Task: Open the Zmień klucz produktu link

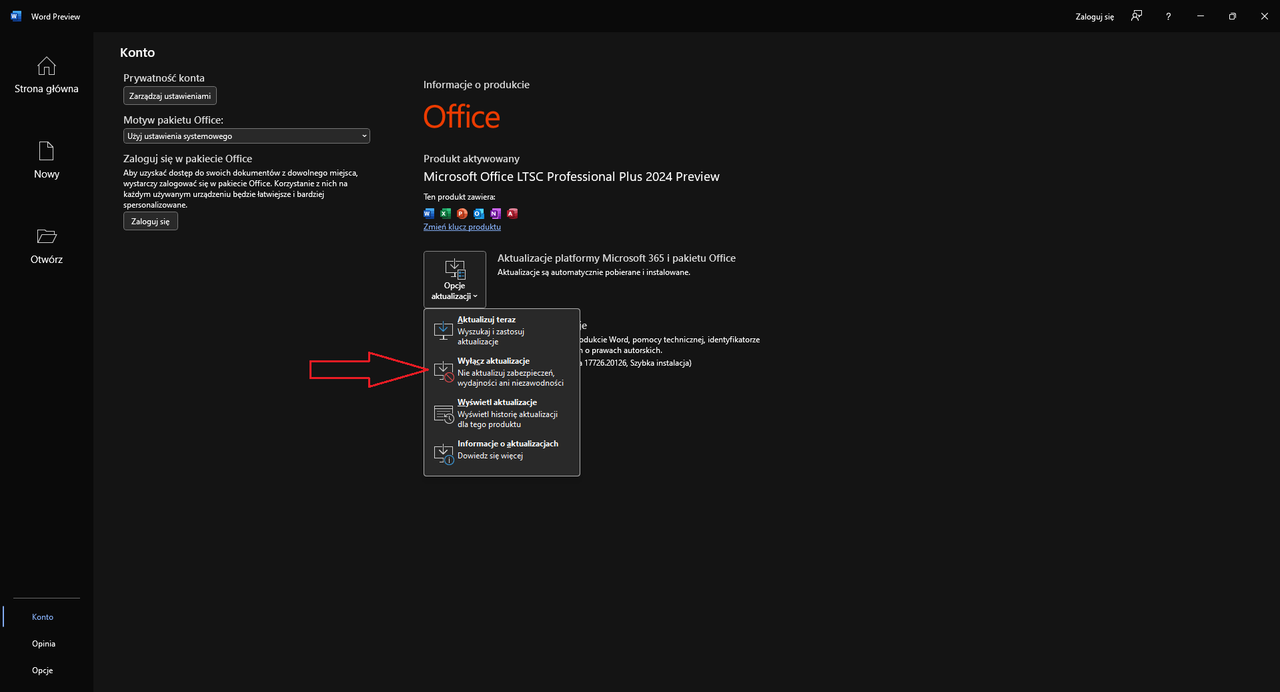Action: click(462, 227)
